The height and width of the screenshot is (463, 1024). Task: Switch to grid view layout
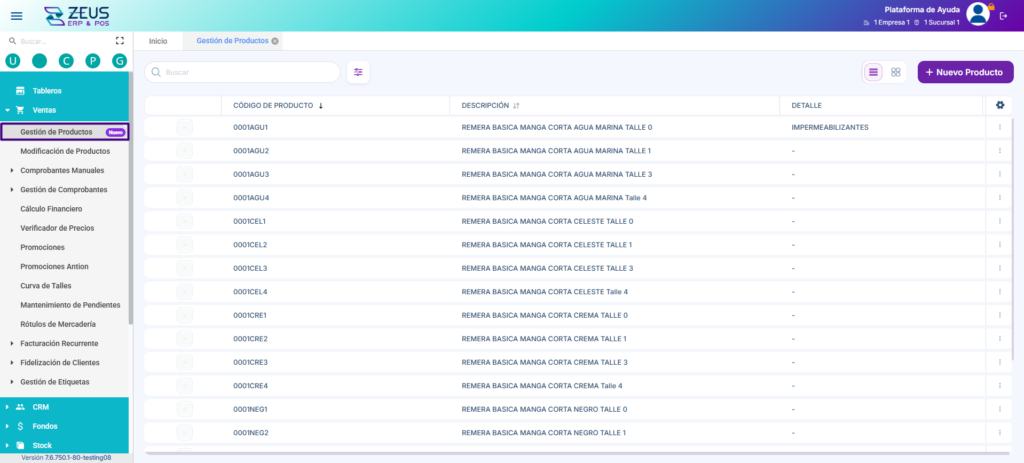tap(895, 72)
